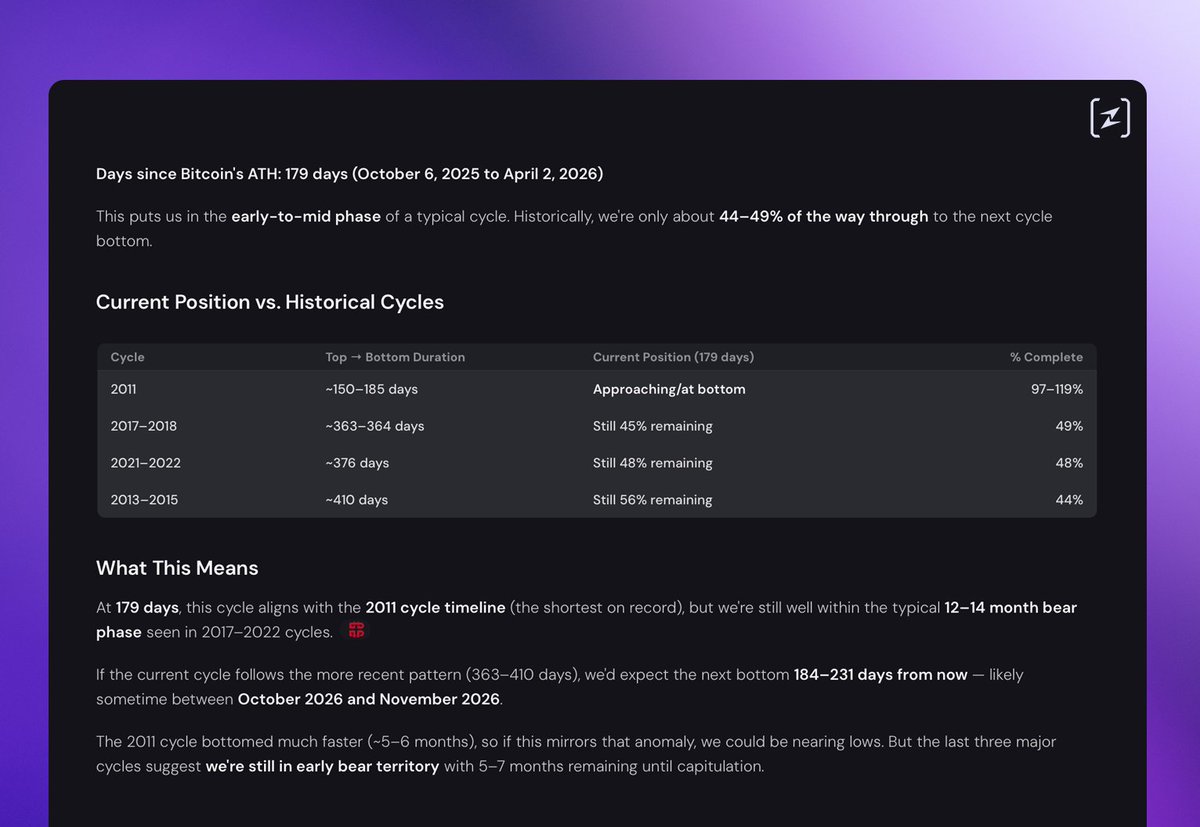Click the Current Position vs. Historical Cycles heading

click(x=270, y=301)
